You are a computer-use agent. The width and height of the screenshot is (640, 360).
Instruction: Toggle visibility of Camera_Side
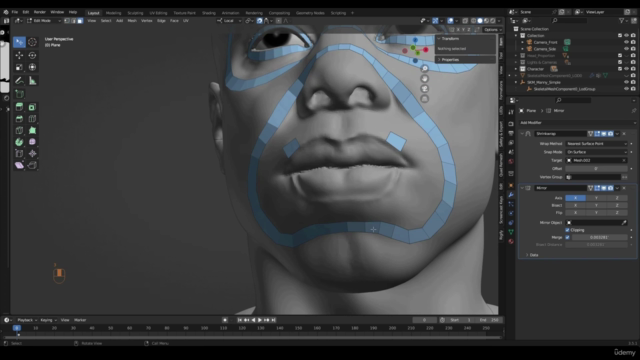pos(626,49)
